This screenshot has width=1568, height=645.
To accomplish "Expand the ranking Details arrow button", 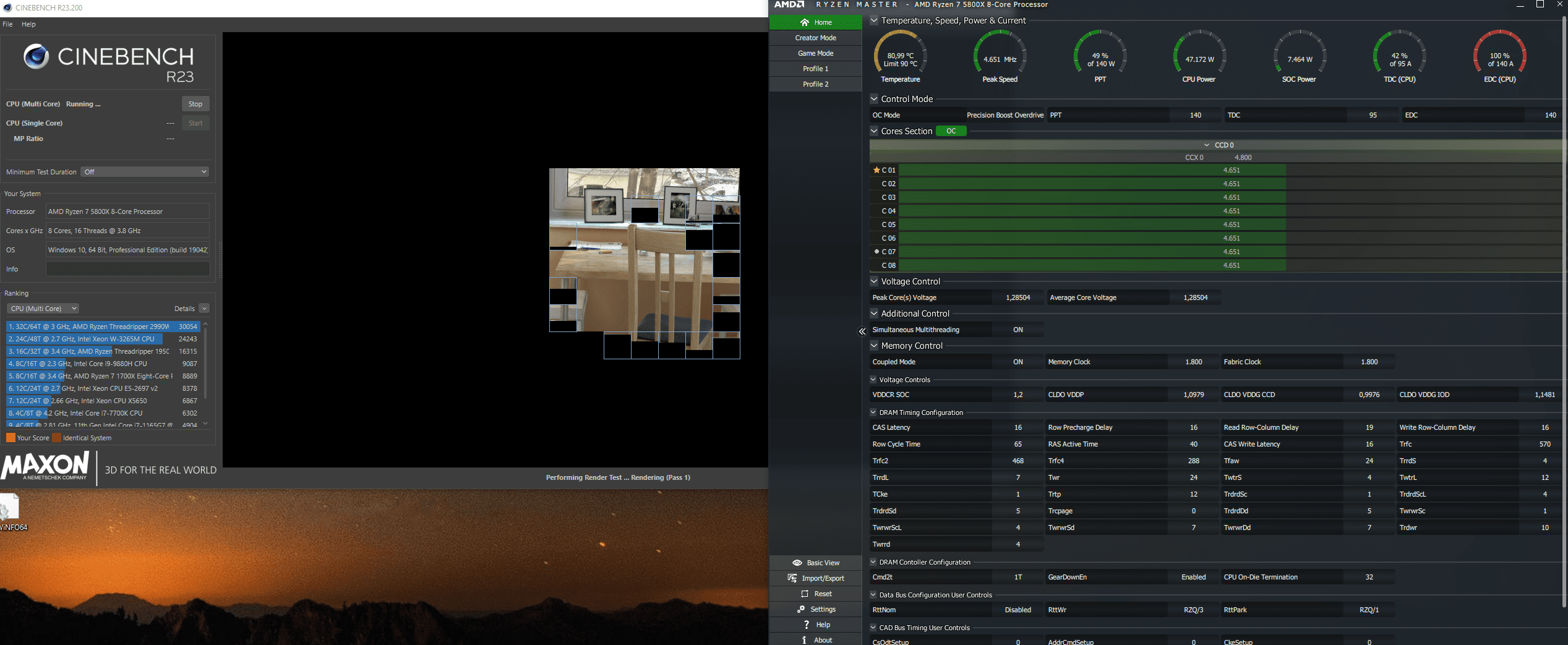I will 204,309.
